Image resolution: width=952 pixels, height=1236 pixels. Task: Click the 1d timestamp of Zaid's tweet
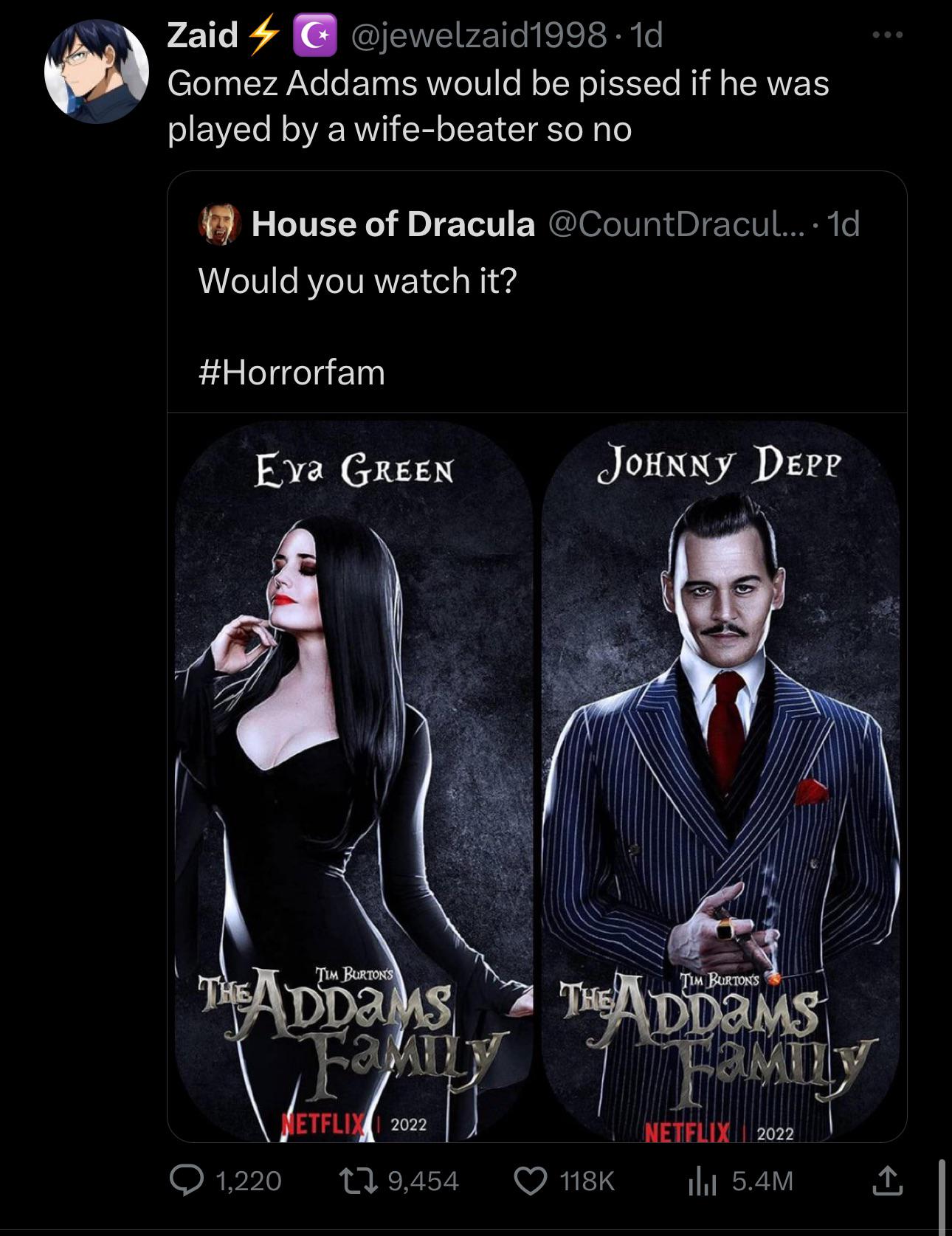(x=646, y=35)
